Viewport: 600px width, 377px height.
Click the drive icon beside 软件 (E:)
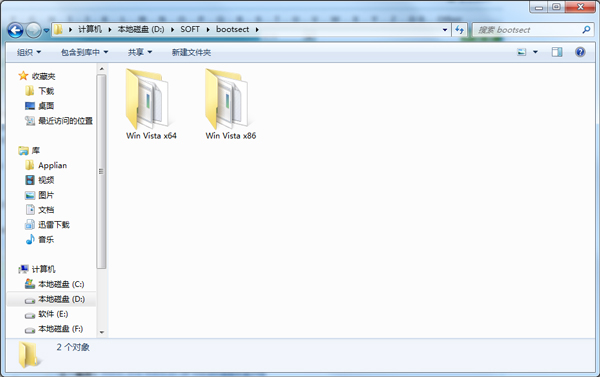click(x=30, y=315)
